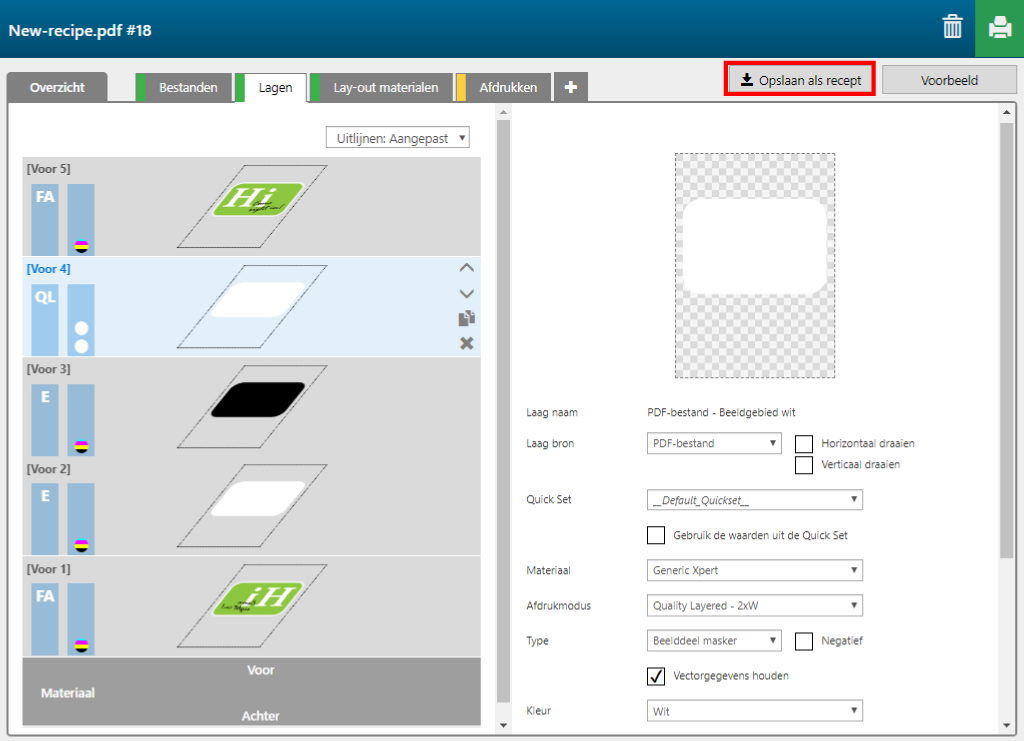Enable Verticaal draaien checkbox
Viewport: 1024px width, 741px height.
804,465
